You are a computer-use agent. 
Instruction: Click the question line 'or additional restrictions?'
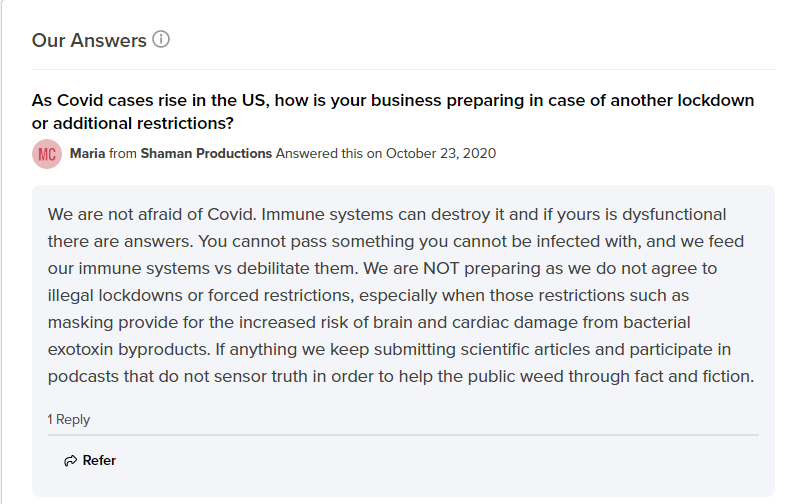133,123
